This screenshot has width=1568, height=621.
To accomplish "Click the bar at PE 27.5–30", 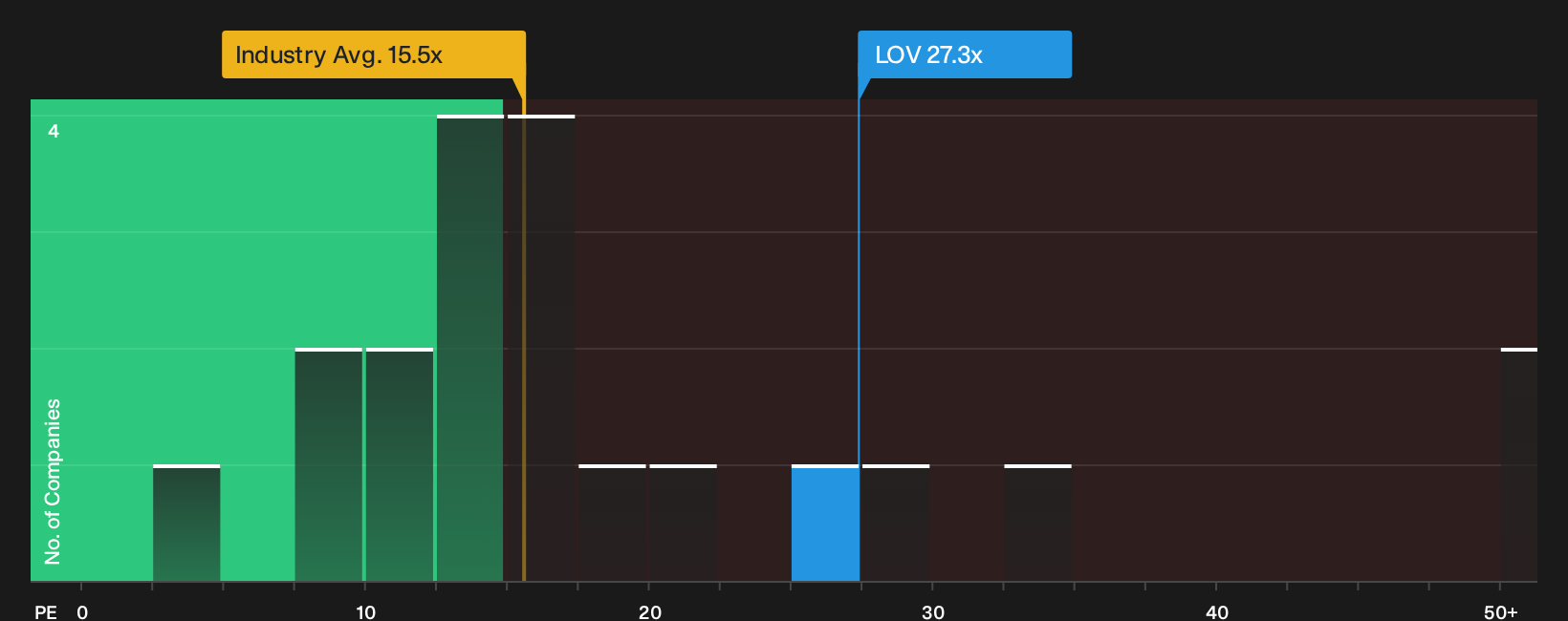I will coord(896,524).
